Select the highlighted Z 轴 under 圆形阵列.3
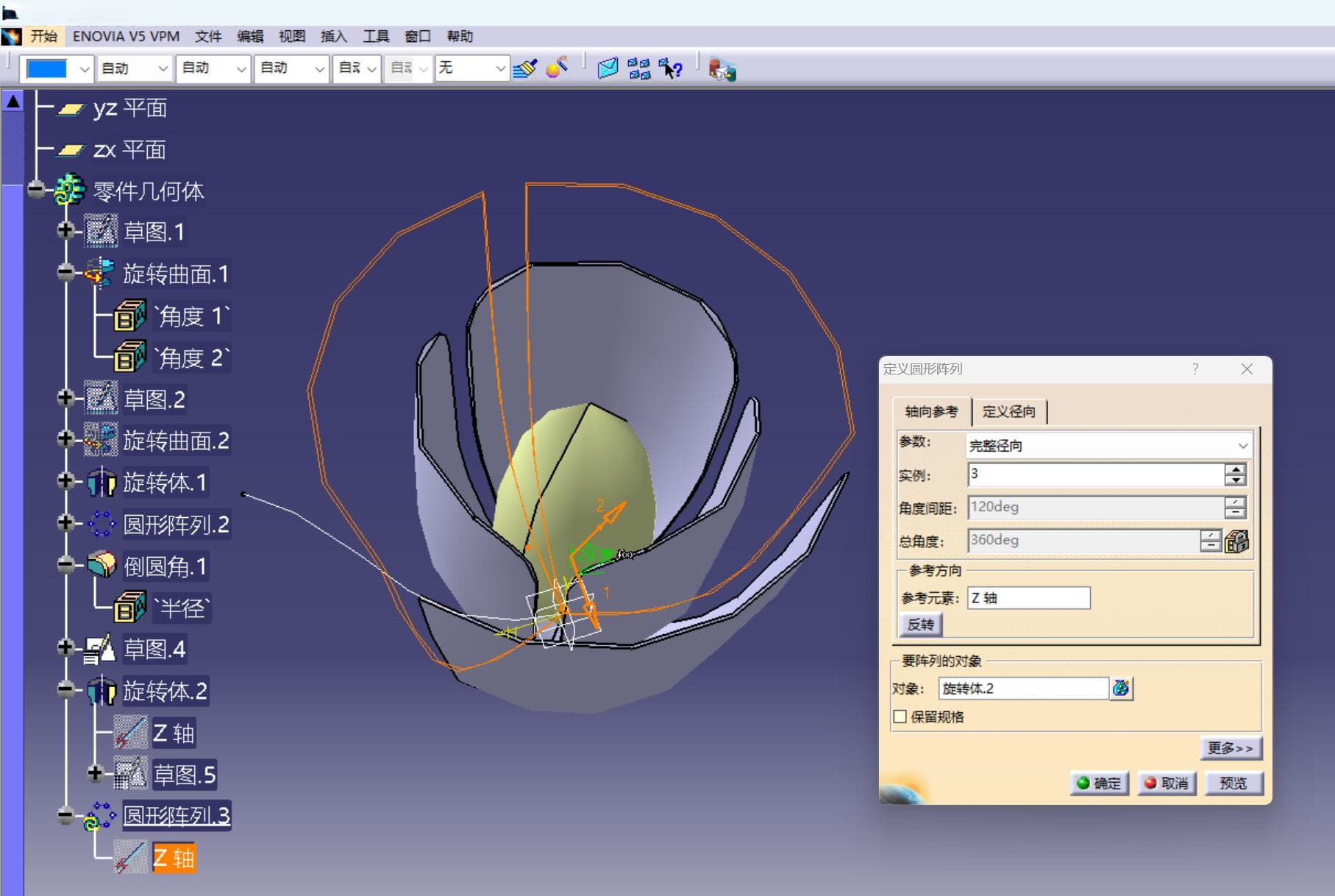This screenshot has width=1335, height=896. pos(174,858)
